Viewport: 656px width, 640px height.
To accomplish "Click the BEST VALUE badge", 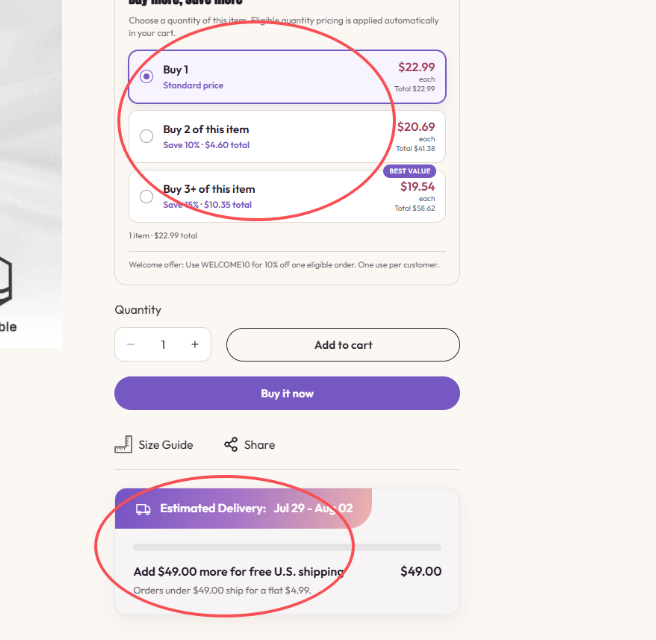I will [x=410, y=171].
